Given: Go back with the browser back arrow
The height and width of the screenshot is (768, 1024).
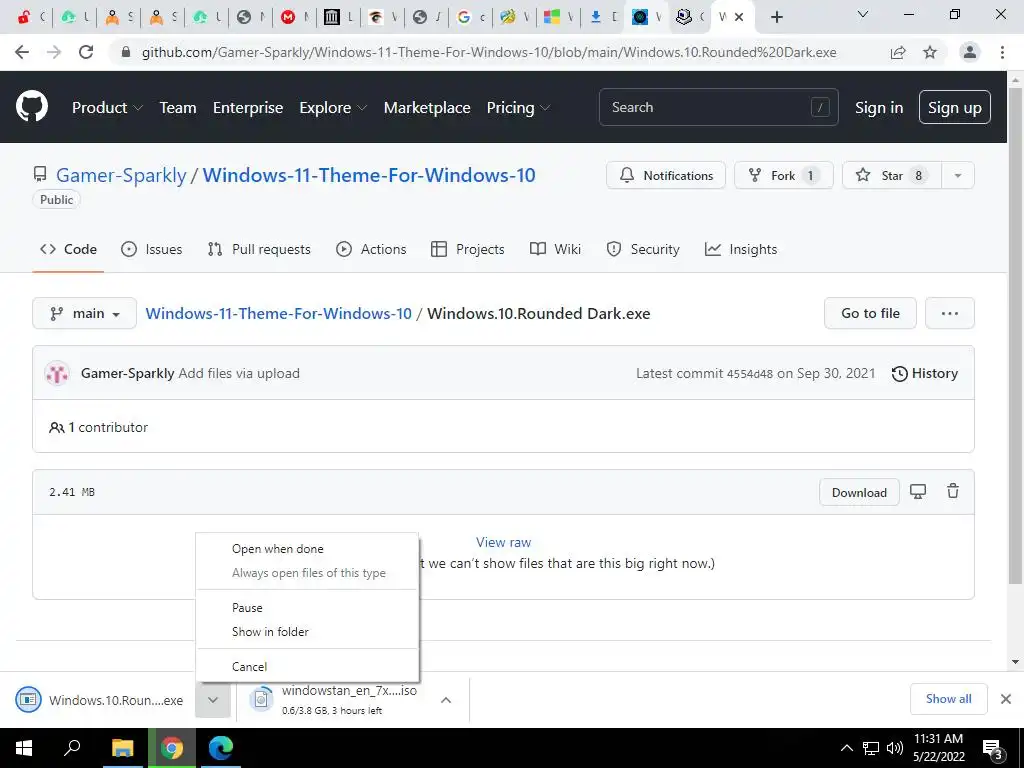Looking at the screenshot, I should click(22, 52).
